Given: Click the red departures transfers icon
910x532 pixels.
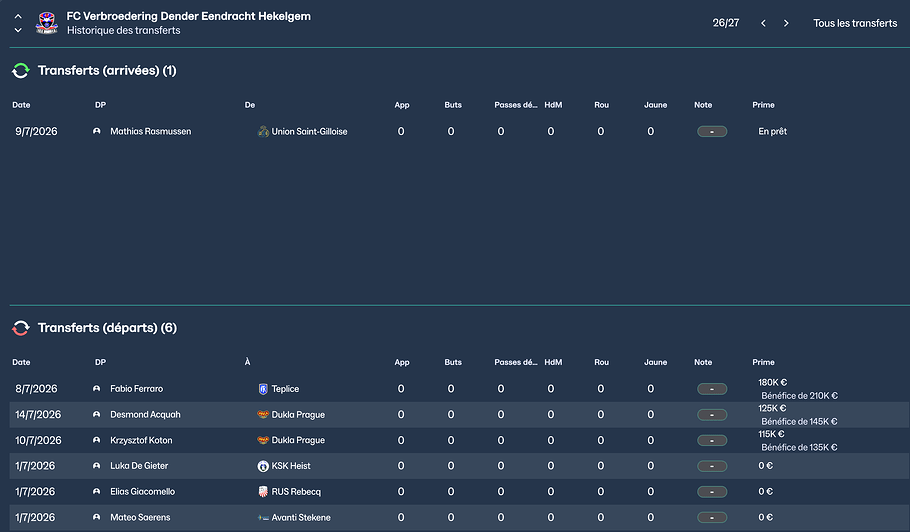Looking at the screenshot, I should 20,328.
